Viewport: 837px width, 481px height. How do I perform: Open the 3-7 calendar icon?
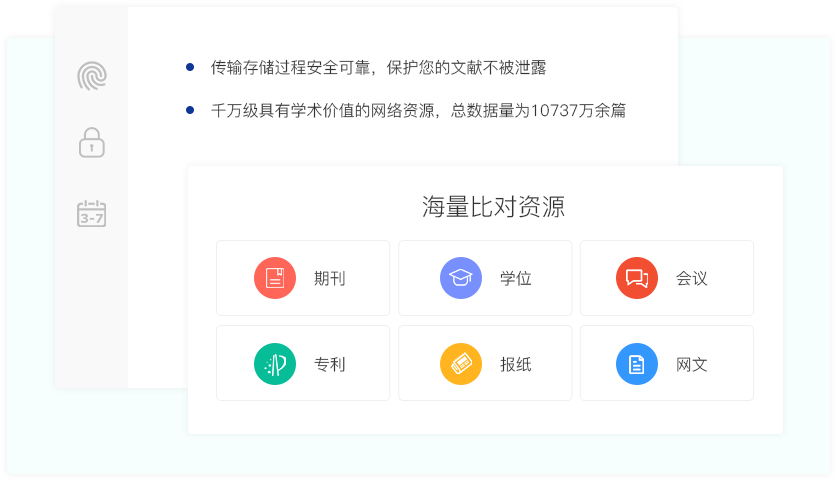pos(92,213)
